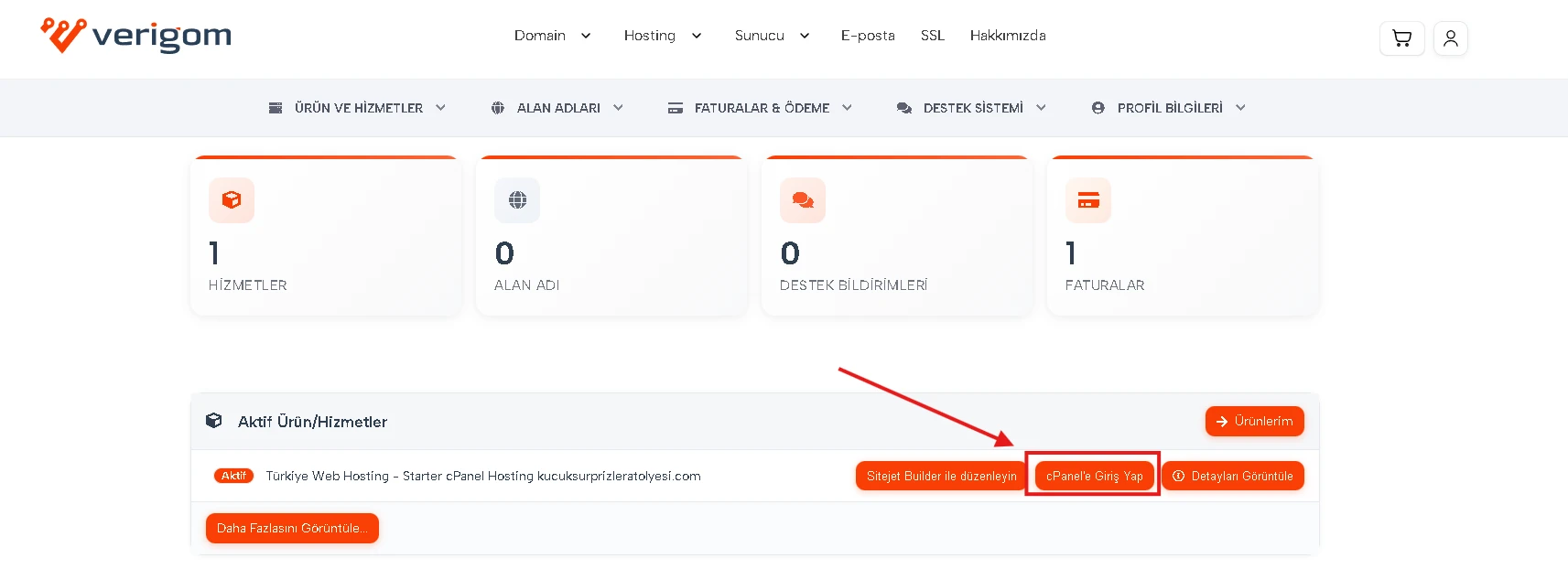Click the Aktif status badge

click(x=233, y=476)
